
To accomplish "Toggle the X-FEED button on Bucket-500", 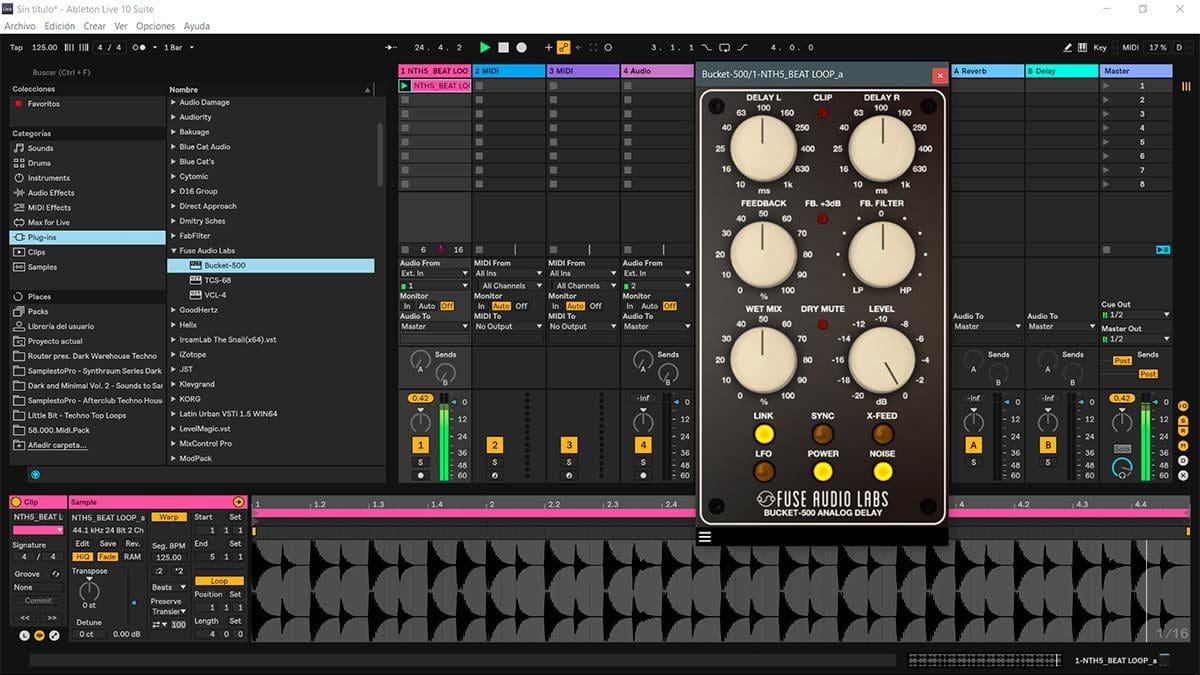I will (x=882, y=434).
